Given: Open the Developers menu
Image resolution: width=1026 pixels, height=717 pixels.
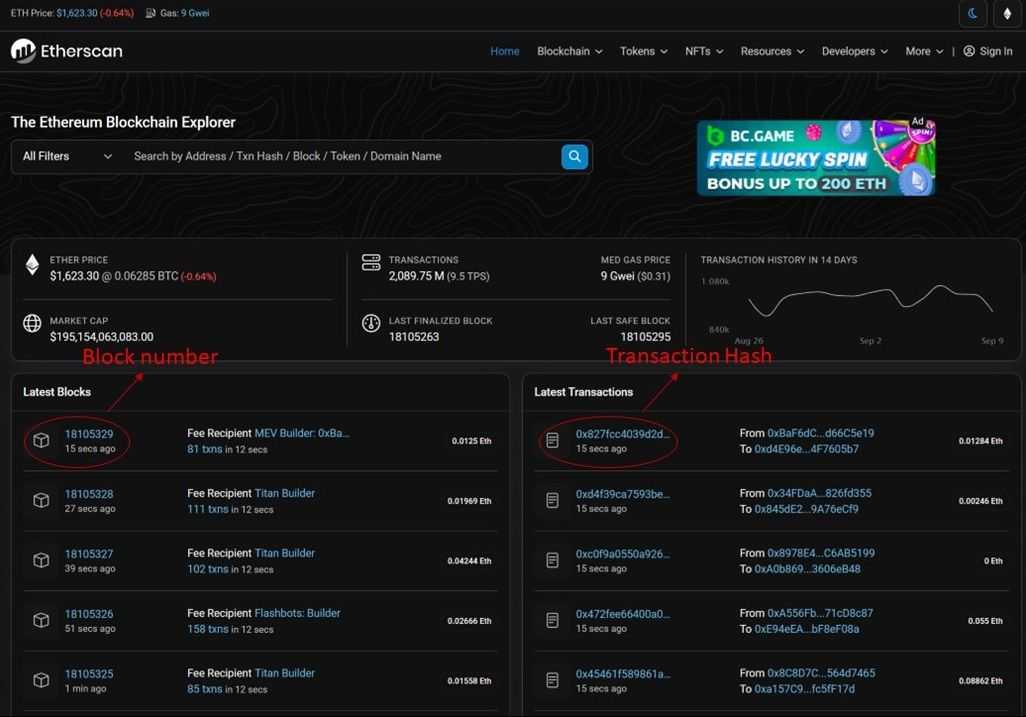Looking at the screenshot, I should 854,51.
